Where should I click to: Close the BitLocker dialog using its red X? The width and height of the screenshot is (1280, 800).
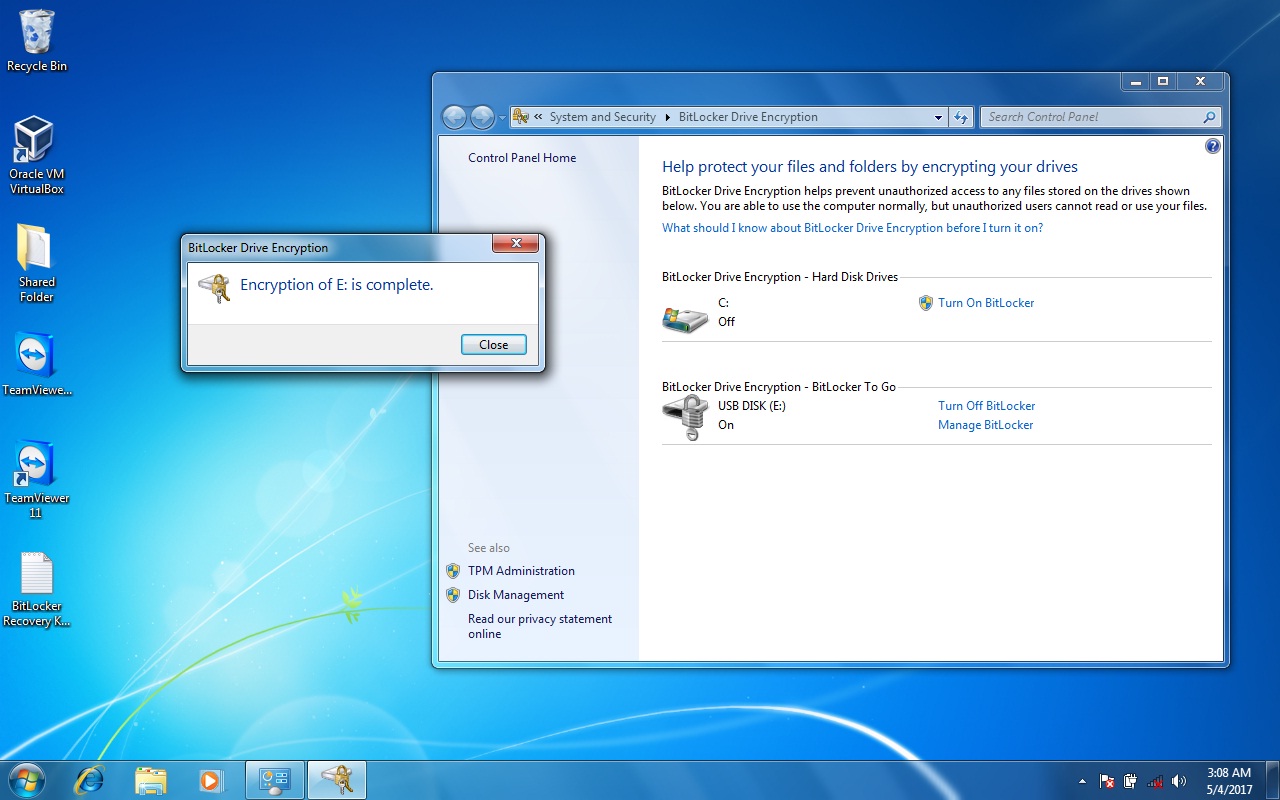coord(516,243)
